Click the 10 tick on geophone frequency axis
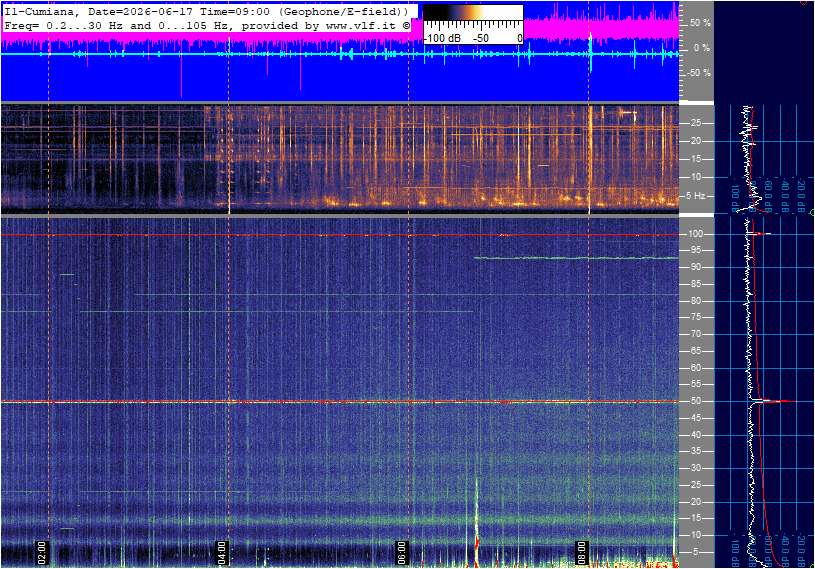 pyautogui.click(x=695, y=177)
